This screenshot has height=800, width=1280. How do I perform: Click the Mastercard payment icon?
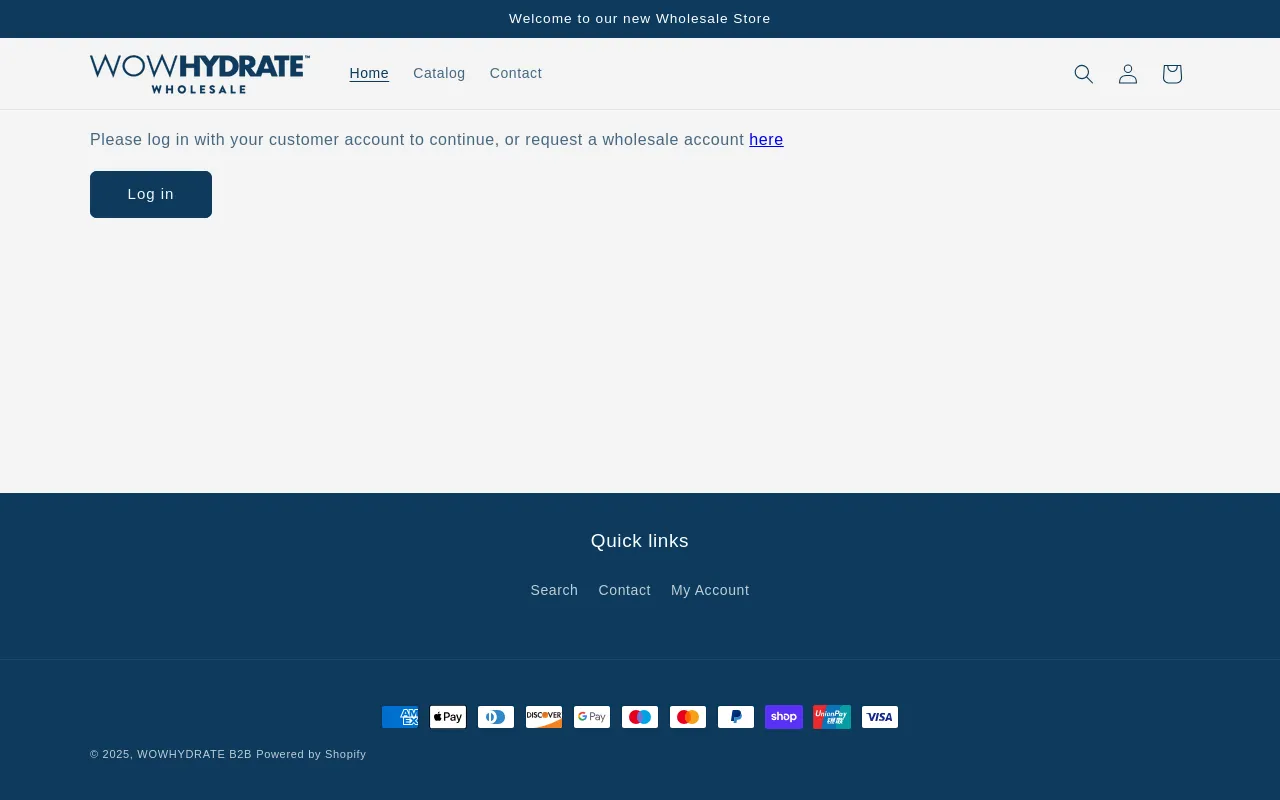[x=688, y=717]
